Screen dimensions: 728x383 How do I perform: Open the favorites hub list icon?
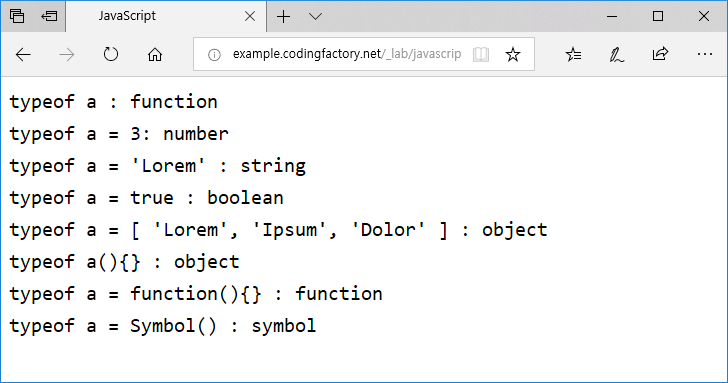coord(573,54)
